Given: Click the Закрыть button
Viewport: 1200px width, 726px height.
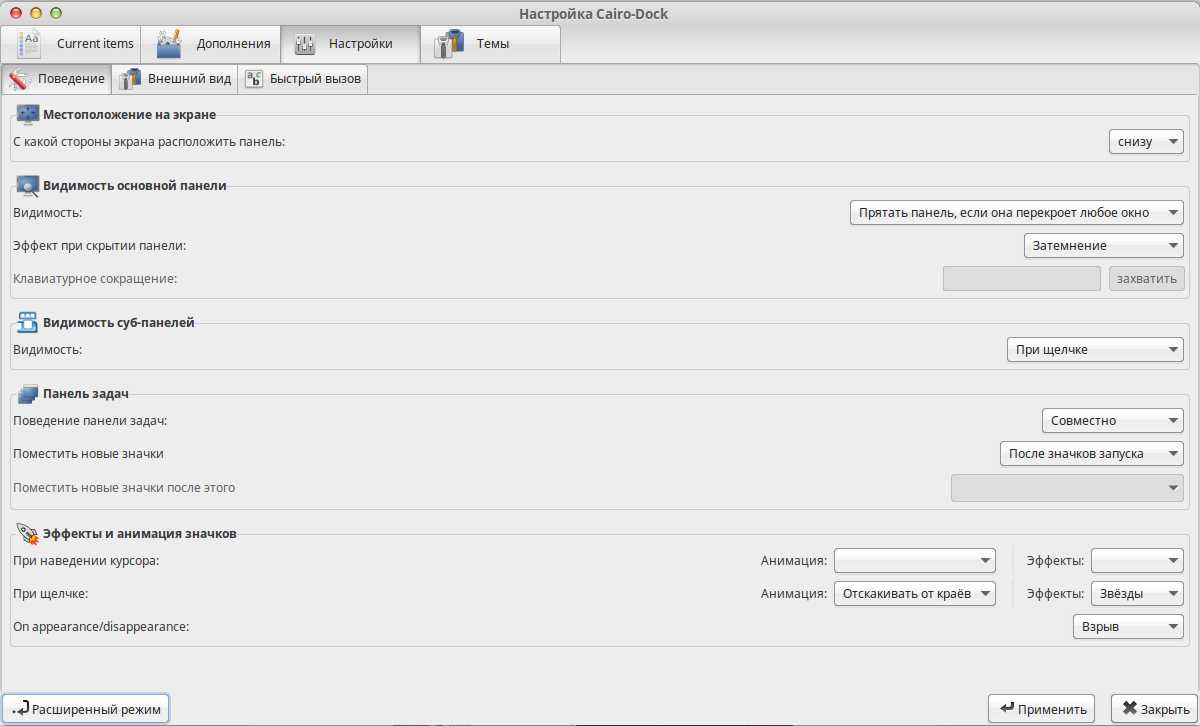Looking at the screenshot, I should pos(1154,709).
